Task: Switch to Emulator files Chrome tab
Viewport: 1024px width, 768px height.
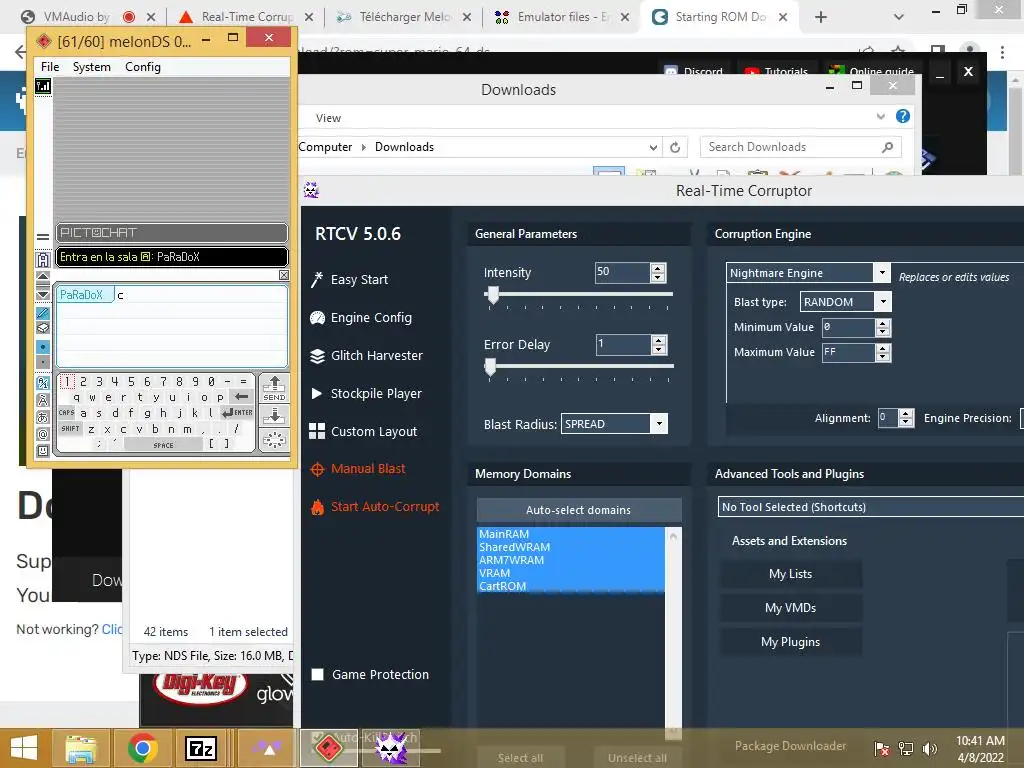Action: [563, 17]
